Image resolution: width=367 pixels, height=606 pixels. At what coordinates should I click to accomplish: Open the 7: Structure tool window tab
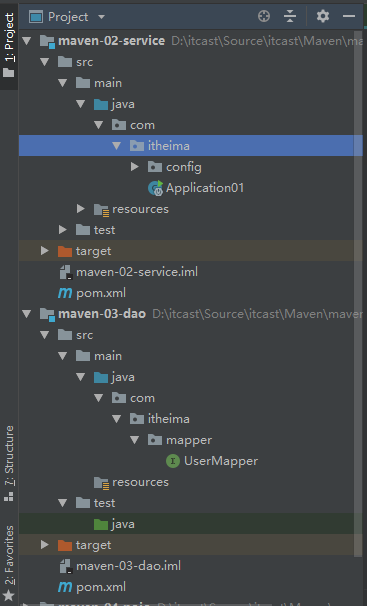pyautogui.click(x=9, y=465)
